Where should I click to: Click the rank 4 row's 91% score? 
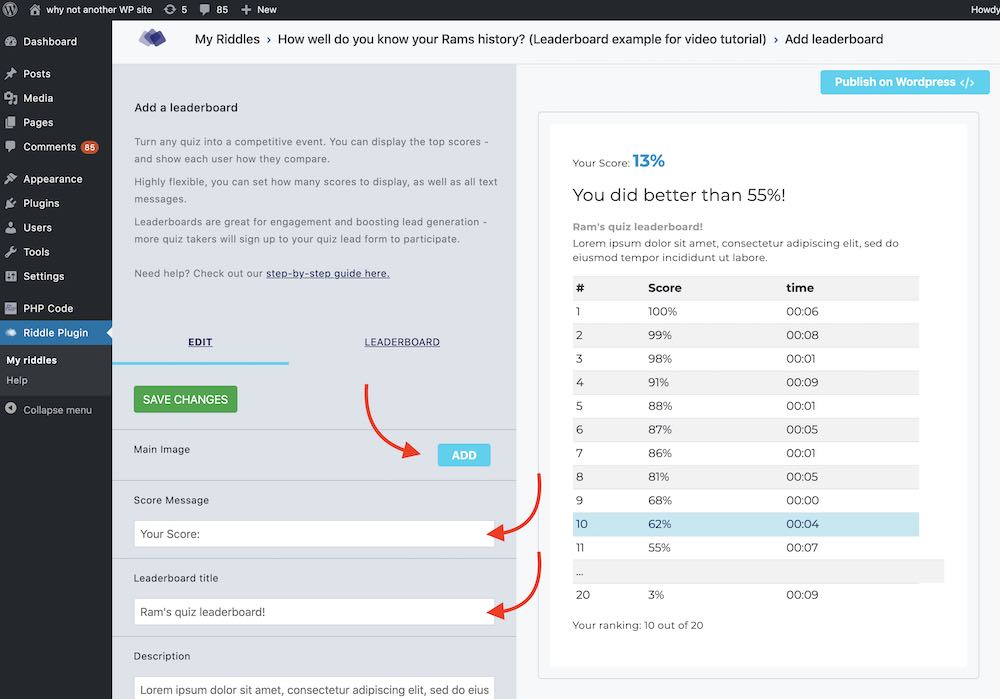pyautogui.click(x=659, y=382)
